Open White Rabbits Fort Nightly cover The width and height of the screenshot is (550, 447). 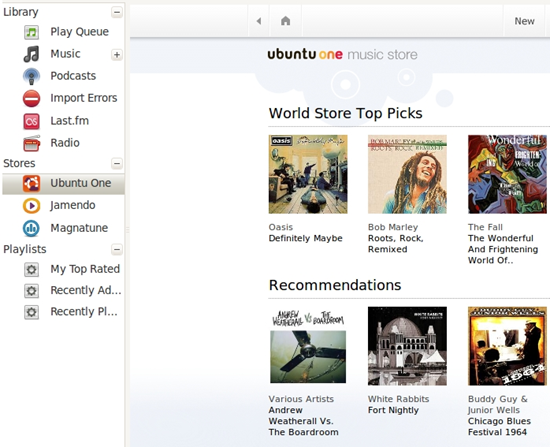click(x=407, y=346)
